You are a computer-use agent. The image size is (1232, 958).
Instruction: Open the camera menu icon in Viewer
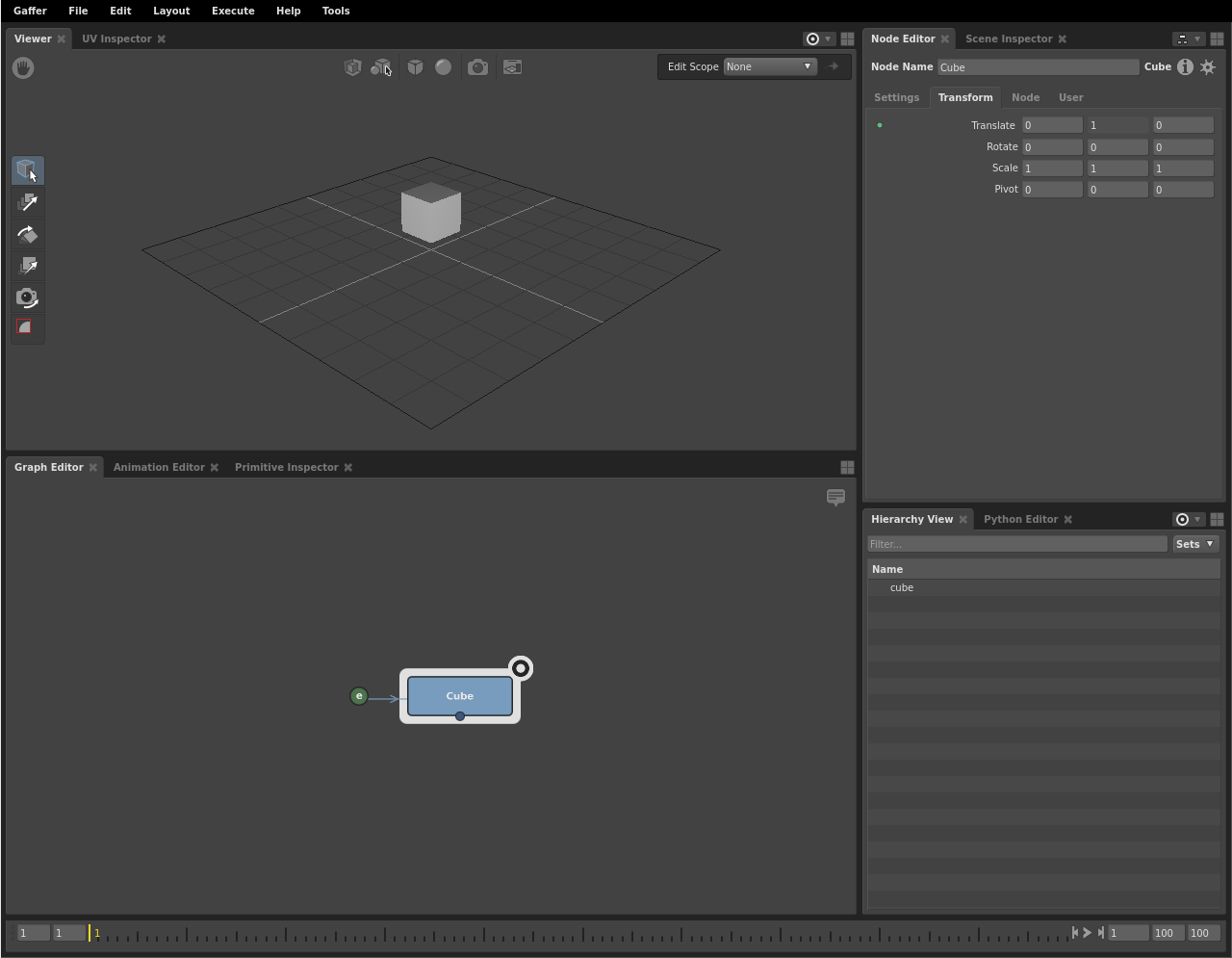(x=477, y=67)
